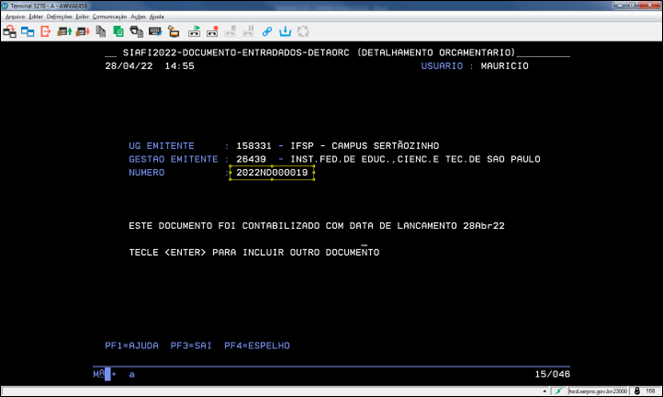This screenshot has height=397, width=663.
Task: Click the PF3=SAI label
Action: [x=191, y=345]
